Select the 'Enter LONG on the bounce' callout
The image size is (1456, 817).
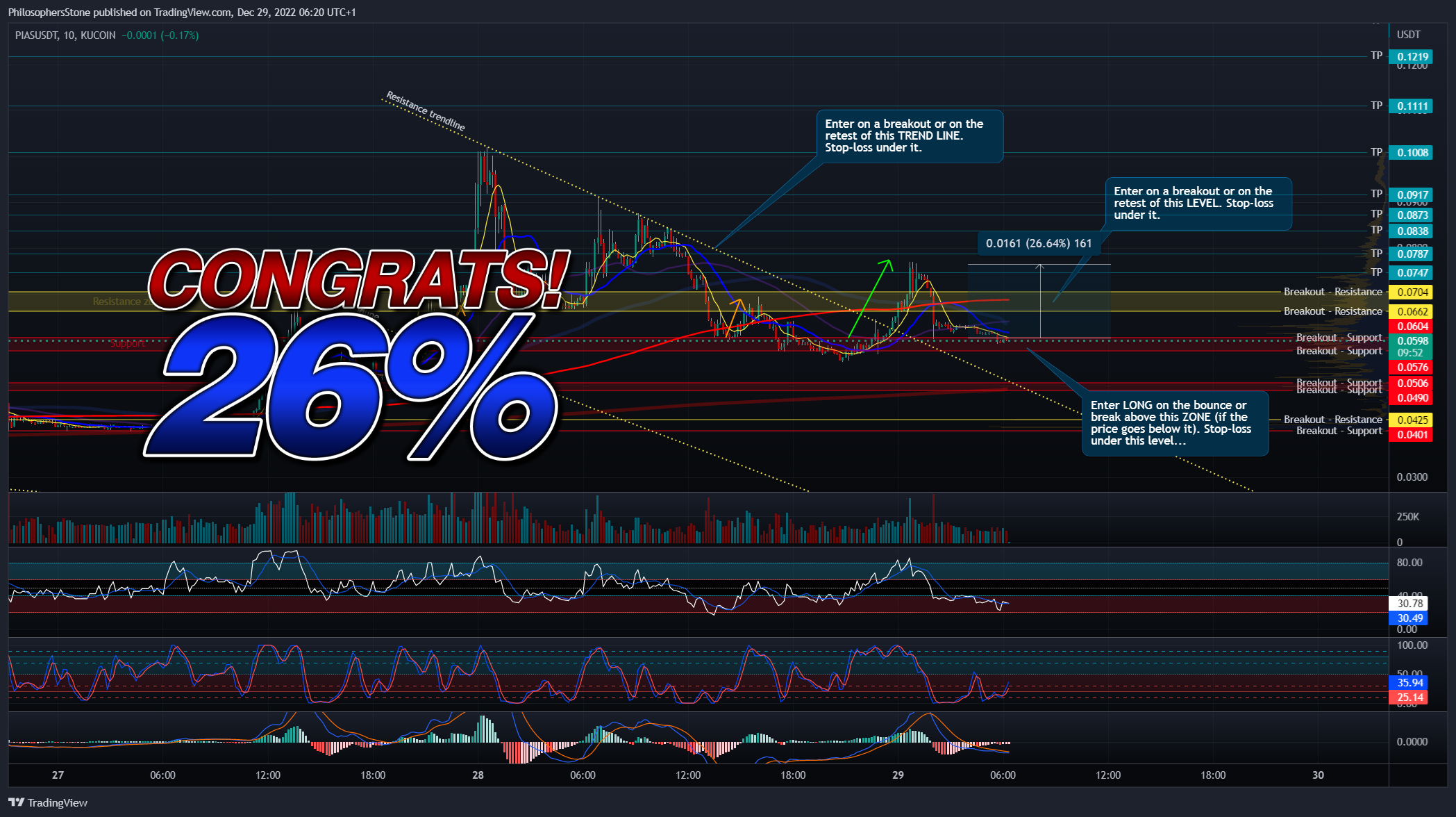1175,423
